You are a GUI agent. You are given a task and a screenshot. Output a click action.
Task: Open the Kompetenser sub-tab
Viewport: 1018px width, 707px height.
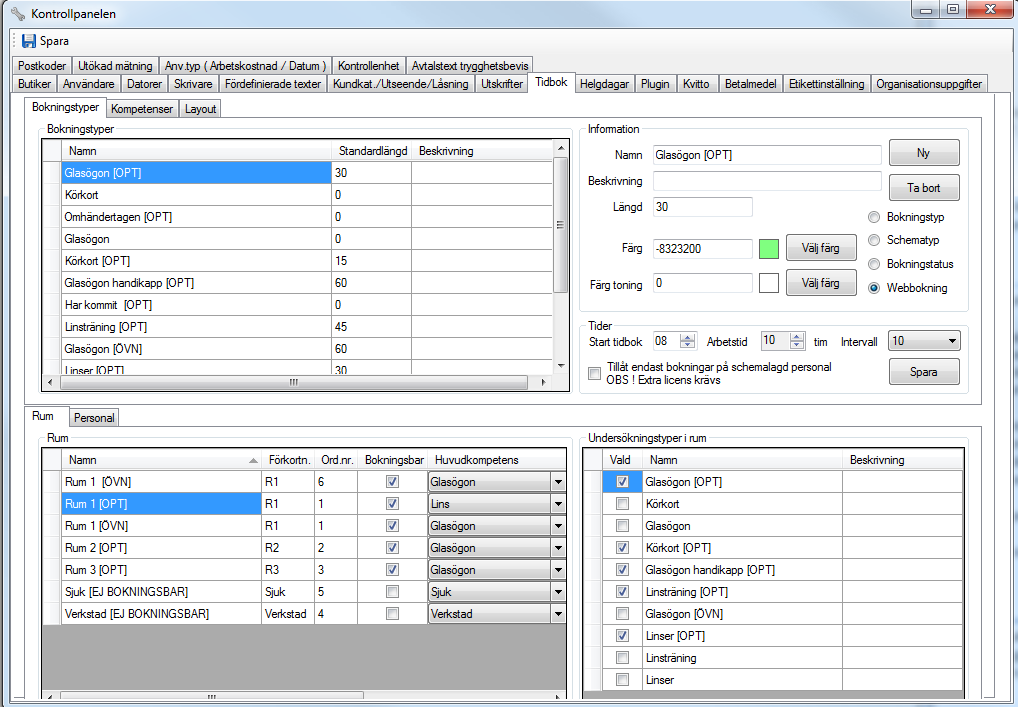[142, 108]
